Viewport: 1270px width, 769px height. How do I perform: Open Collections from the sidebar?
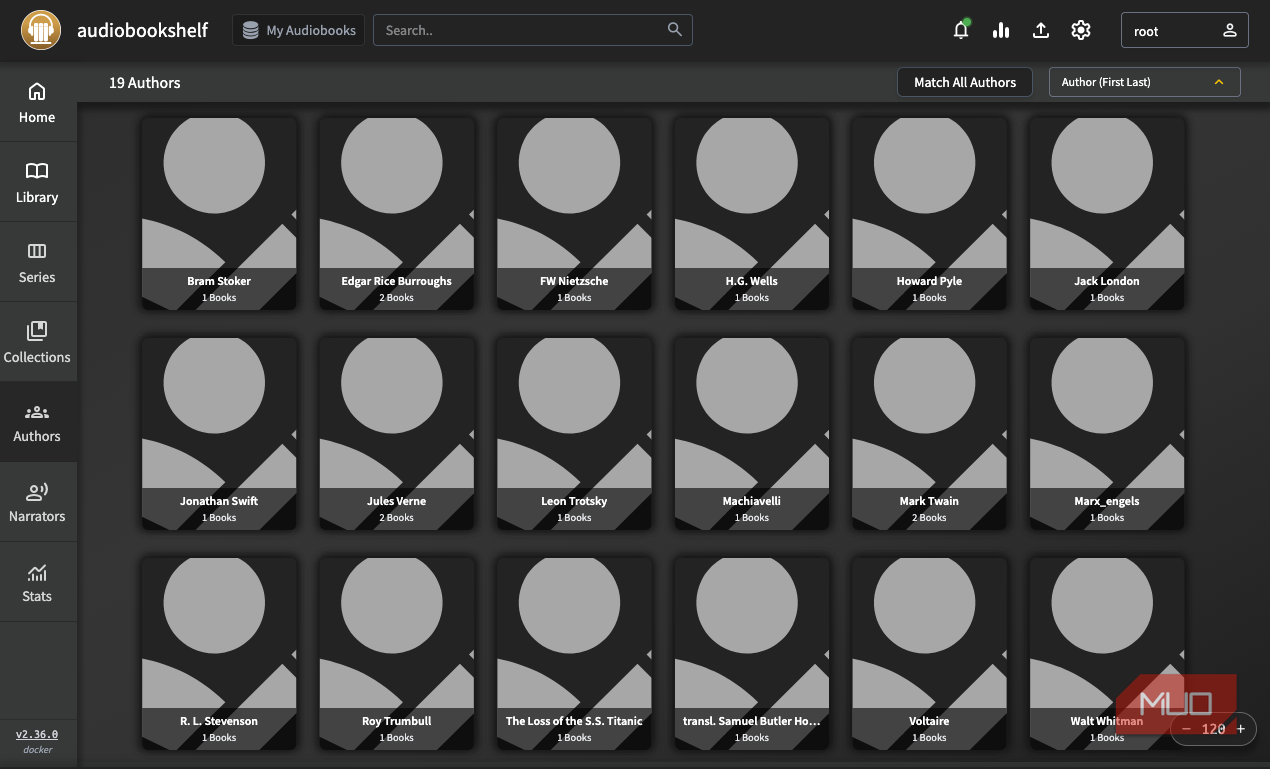coord(37,342)
